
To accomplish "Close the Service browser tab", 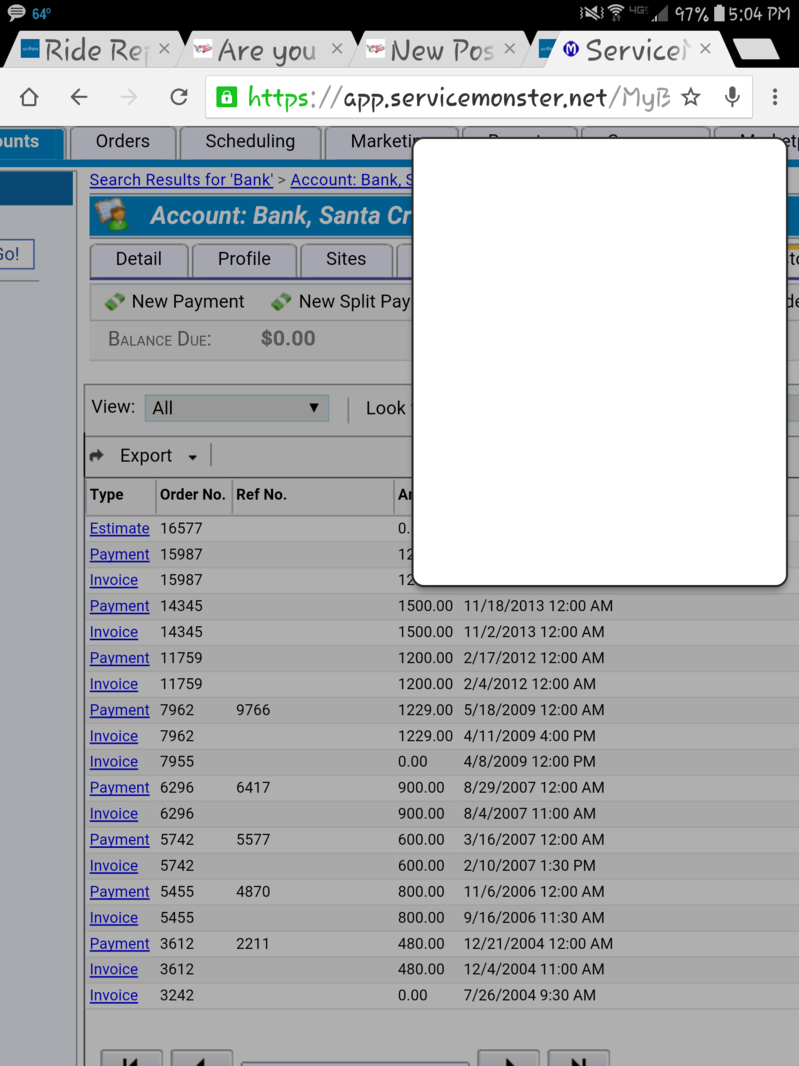I will pyautogui.click(x=705, y=48).
